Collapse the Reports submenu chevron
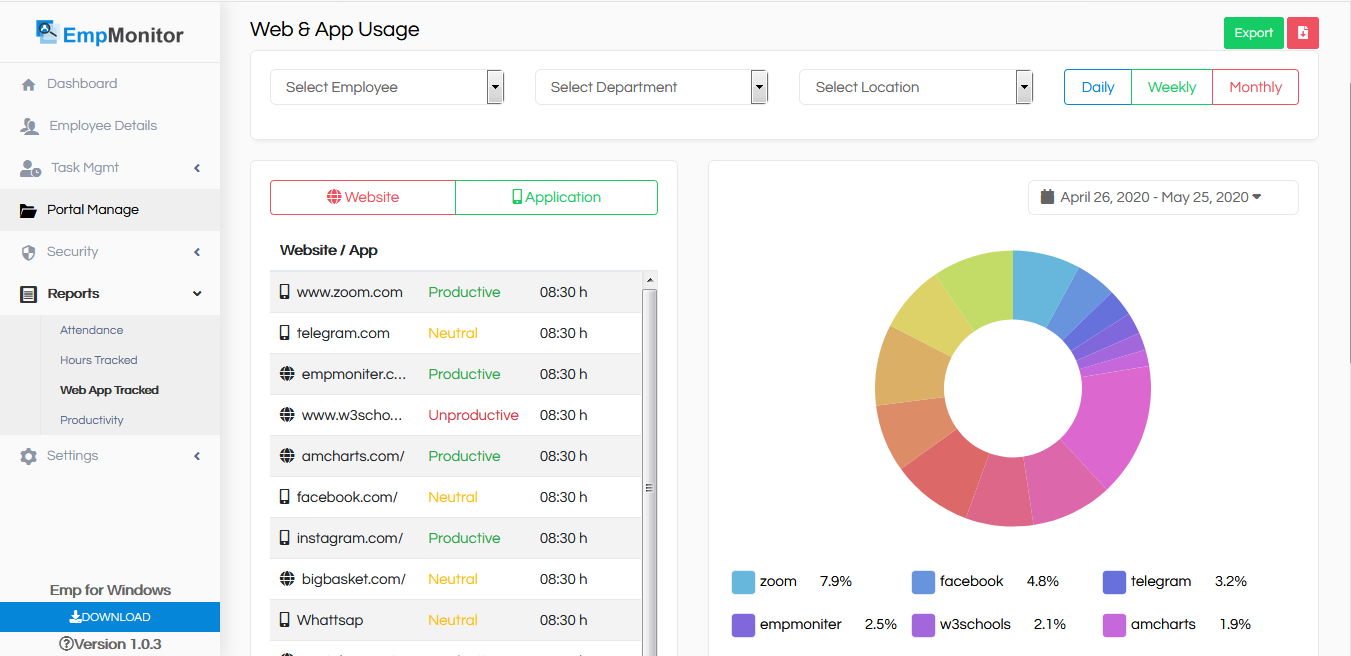Viewport: 1351px width, 656px height. [x=197, y=294]
